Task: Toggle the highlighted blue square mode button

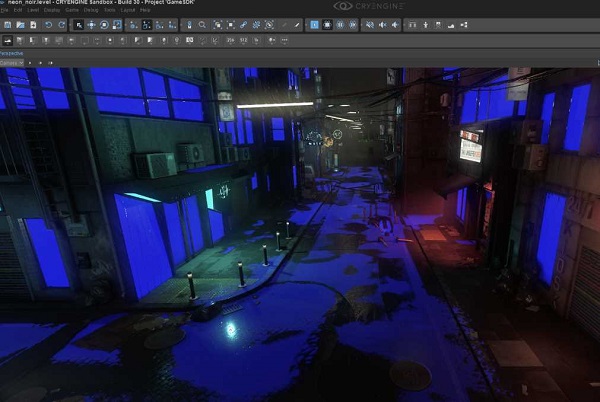Action: (314, 25)
